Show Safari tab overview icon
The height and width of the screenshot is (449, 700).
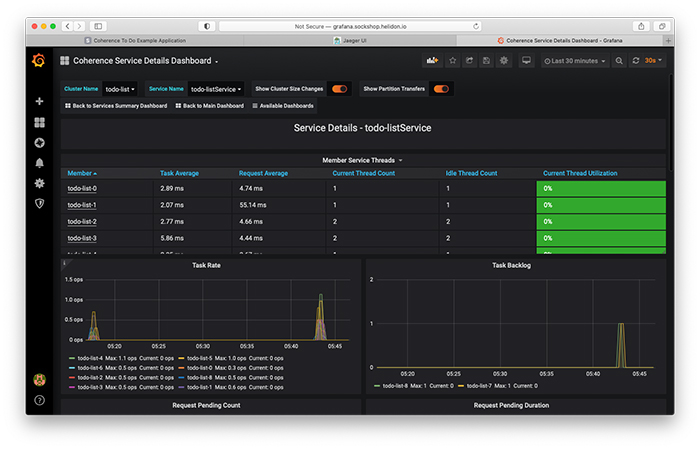662,26
